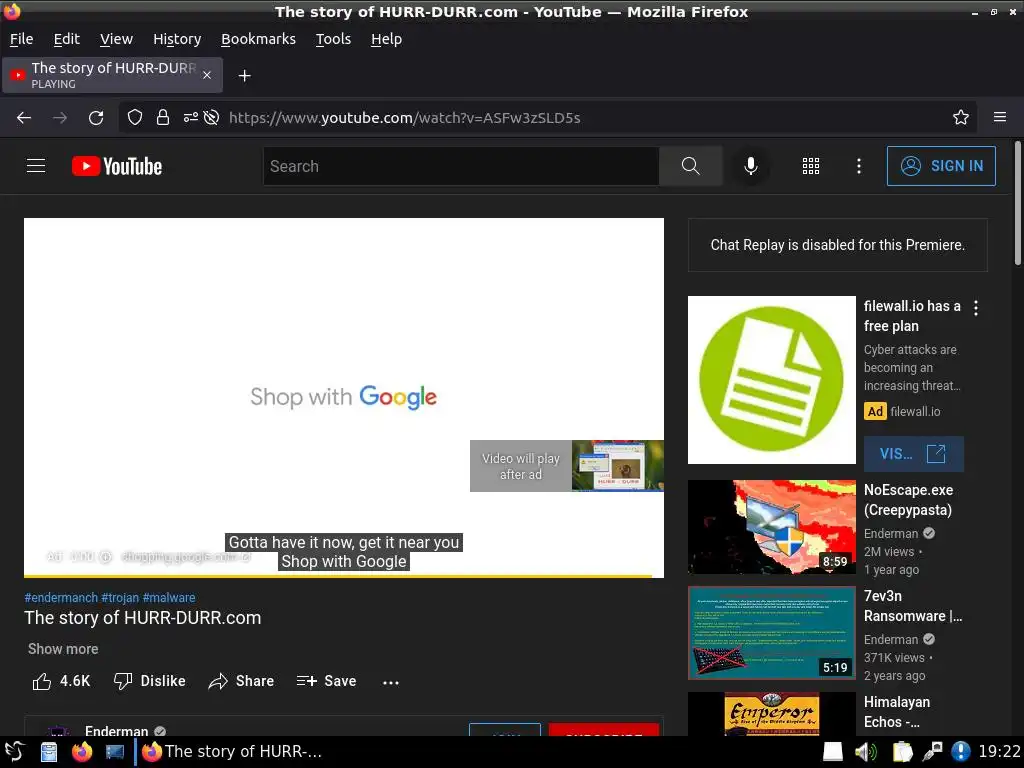Screen dimensions: 1024x768
Task: Click the filewall.io advertiser link
Action: click(915, 411)
